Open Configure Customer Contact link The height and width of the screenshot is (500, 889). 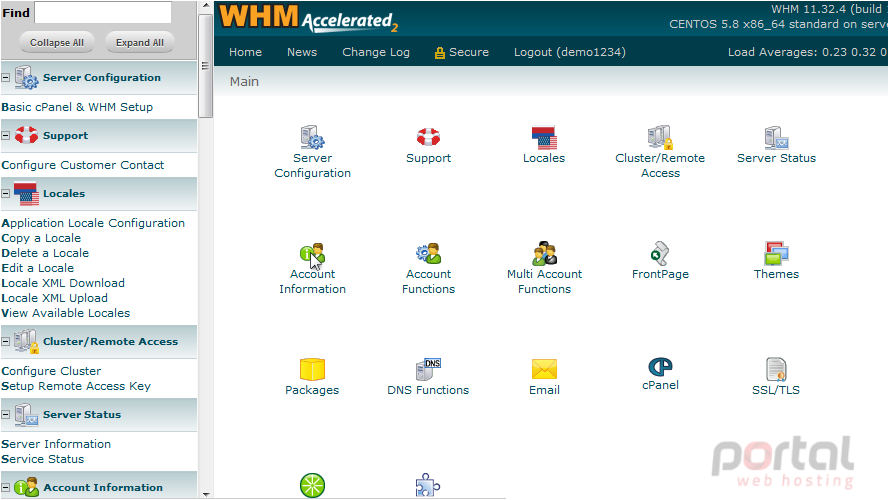[x=83, y=165]
